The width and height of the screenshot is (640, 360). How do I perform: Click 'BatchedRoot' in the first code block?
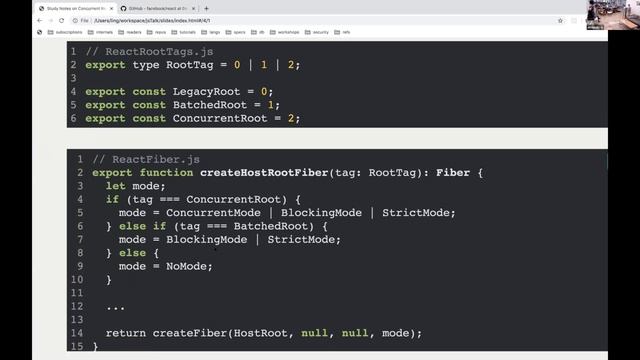(x=210, y=105)
